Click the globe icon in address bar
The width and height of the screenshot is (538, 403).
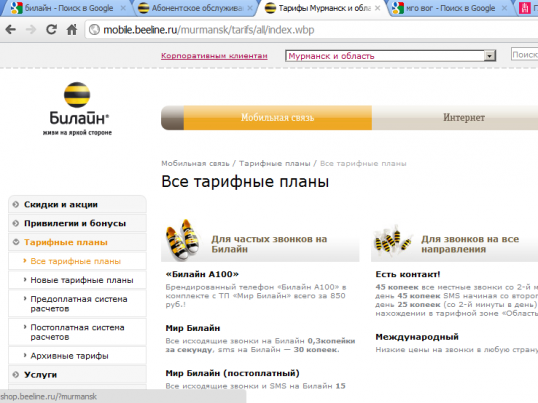(94, 30)
